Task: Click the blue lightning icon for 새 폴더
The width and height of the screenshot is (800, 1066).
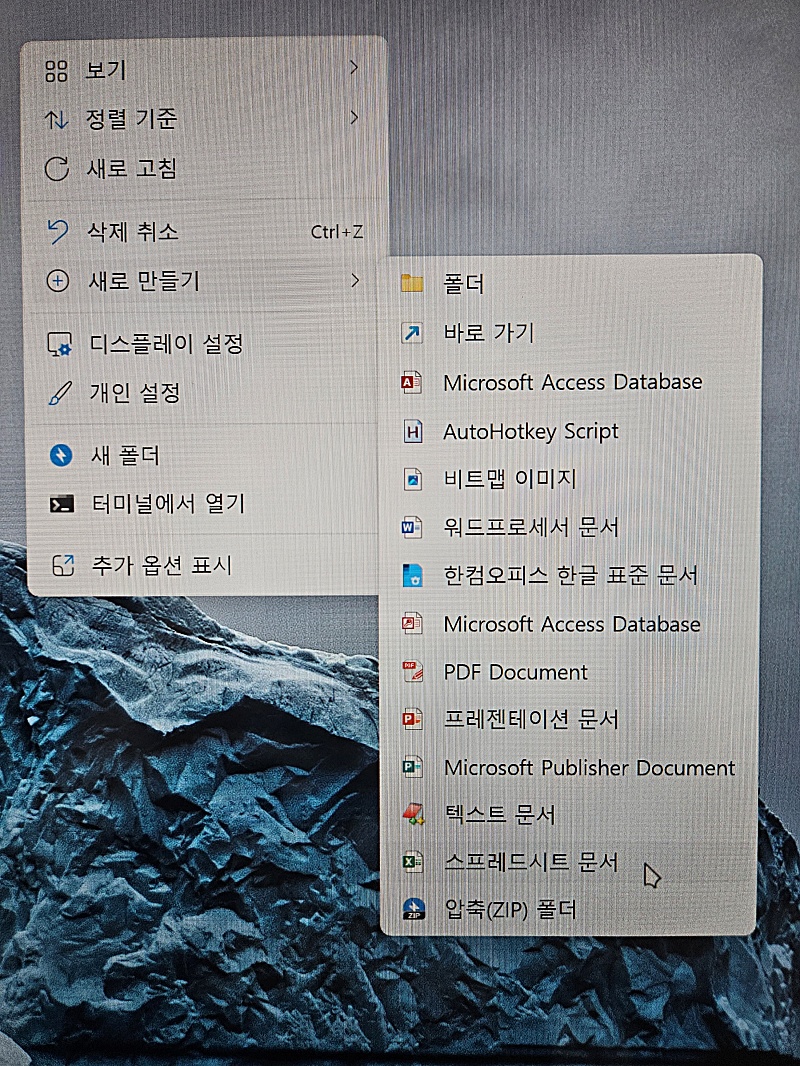Action: coord(61,455)
